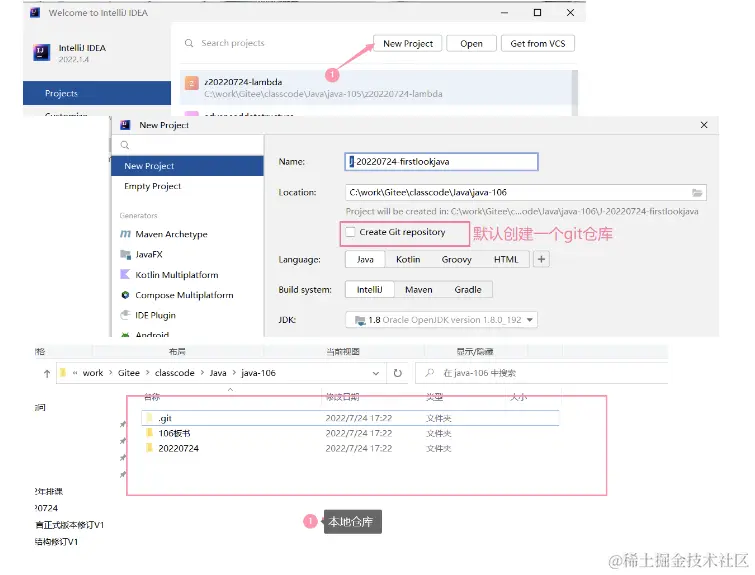This screenshot has height=575, width=755.
Task: Open recent project z20220724-lambda
Action: pyautogui.click(x=376, y=88)
